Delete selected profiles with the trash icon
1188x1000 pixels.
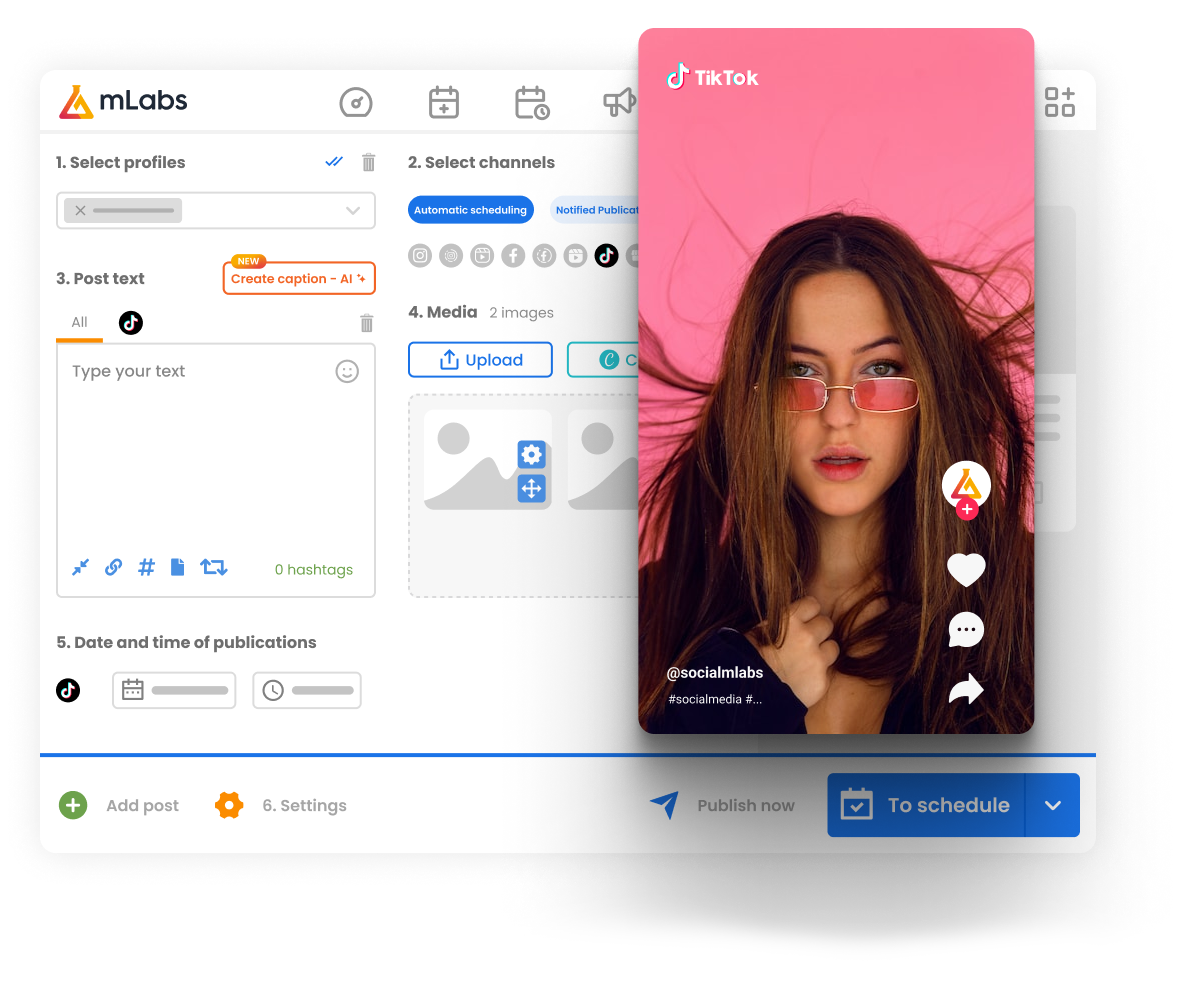[x=368, y=162]
